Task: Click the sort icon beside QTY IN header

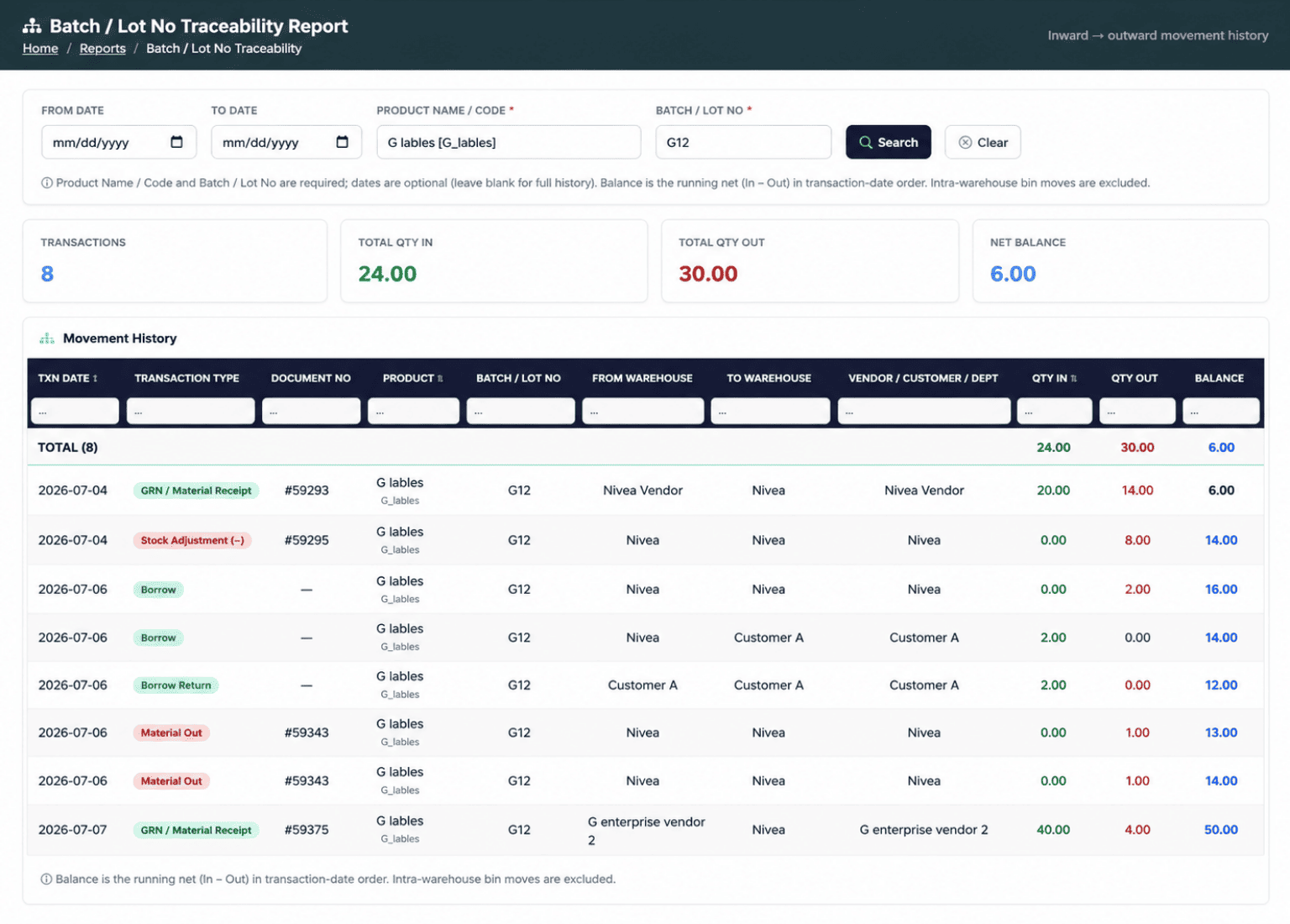Action: [1073, 379]
